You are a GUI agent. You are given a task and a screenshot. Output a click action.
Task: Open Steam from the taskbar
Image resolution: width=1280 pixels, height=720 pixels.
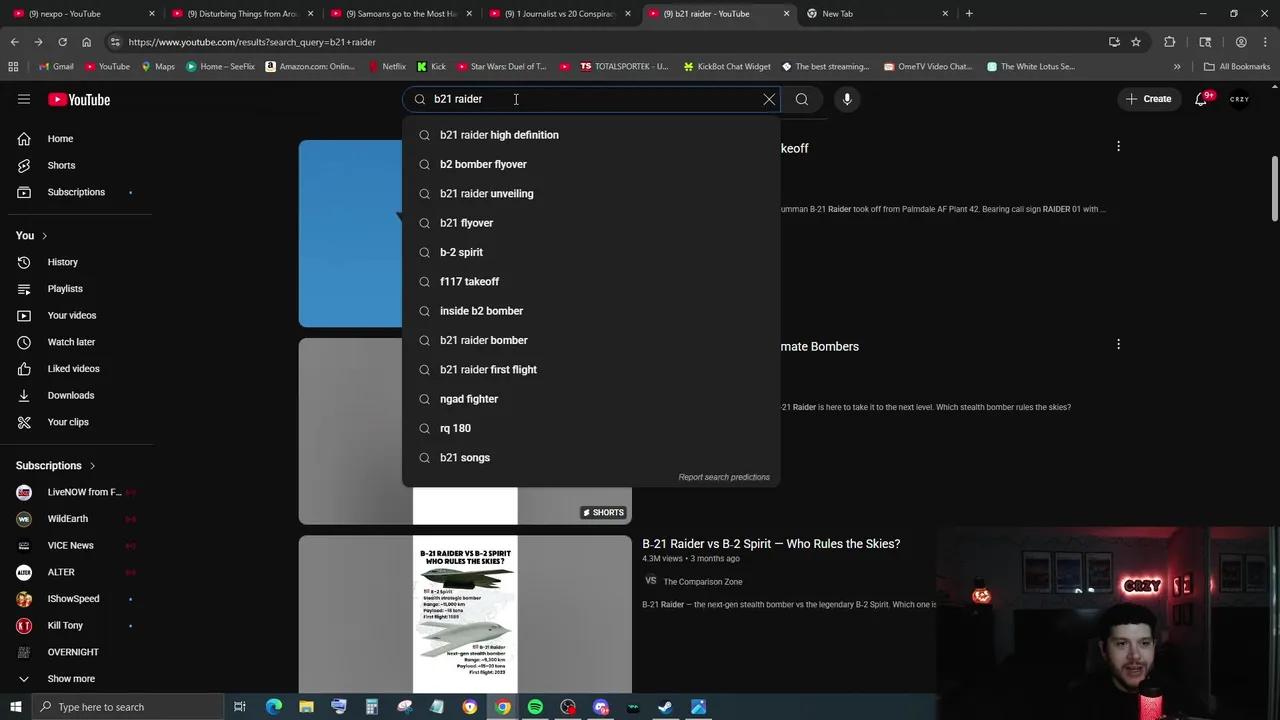point(665,707)
